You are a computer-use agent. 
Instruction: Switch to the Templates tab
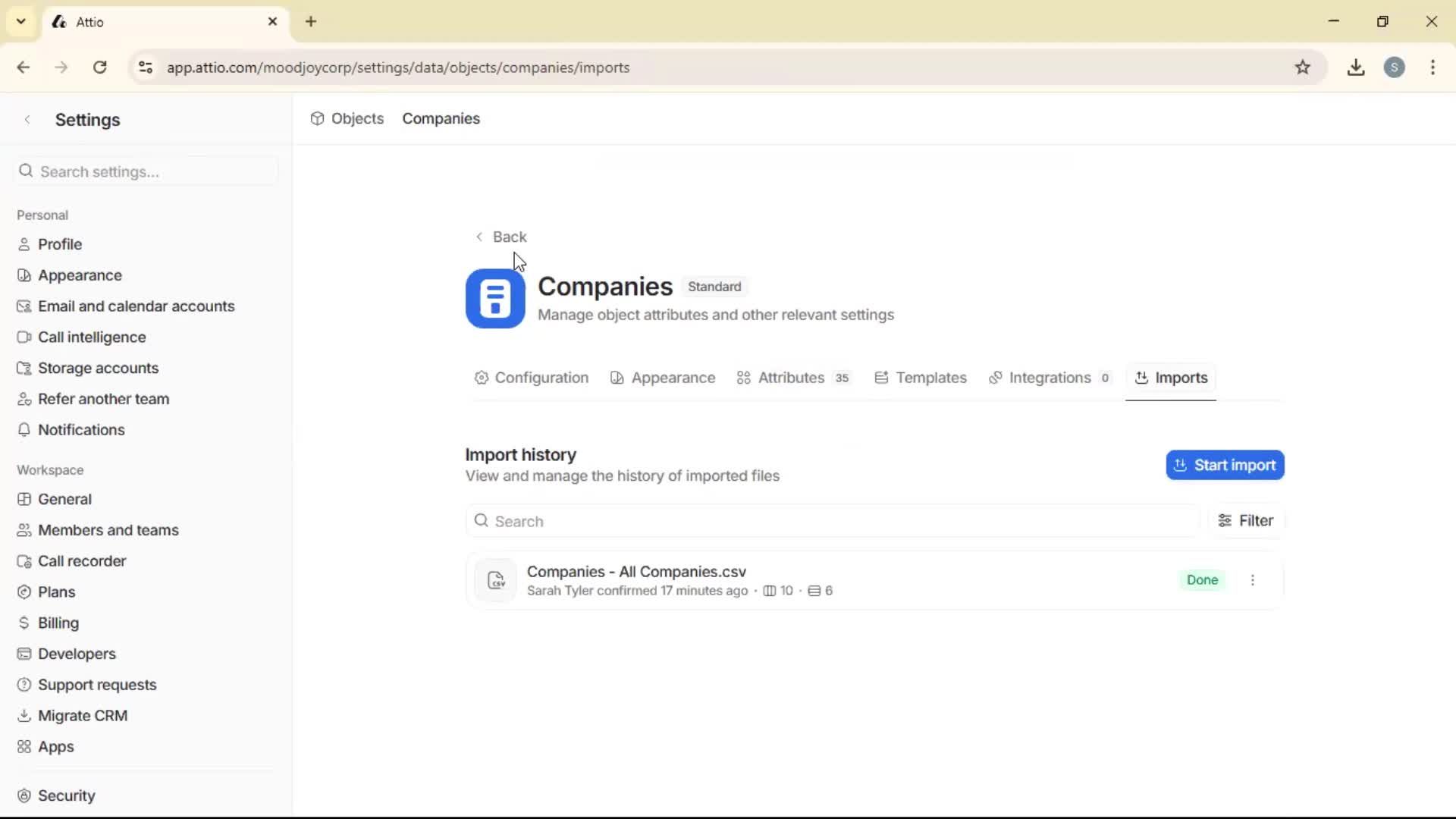930,378
